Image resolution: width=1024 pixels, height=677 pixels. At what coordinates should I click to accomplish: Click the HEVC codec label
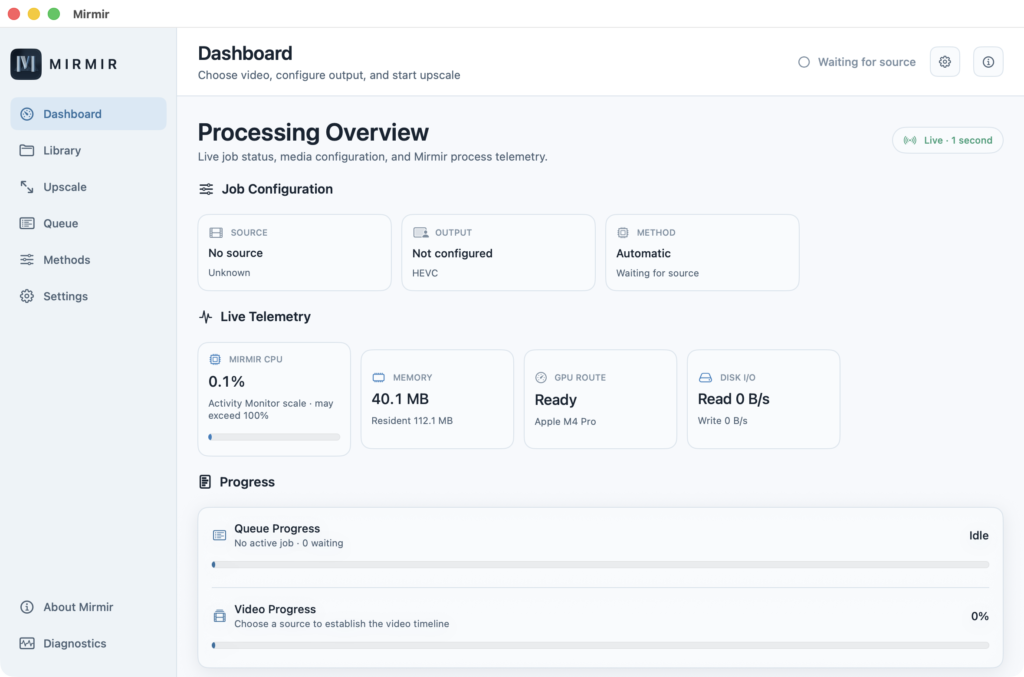tap(425, 273)
